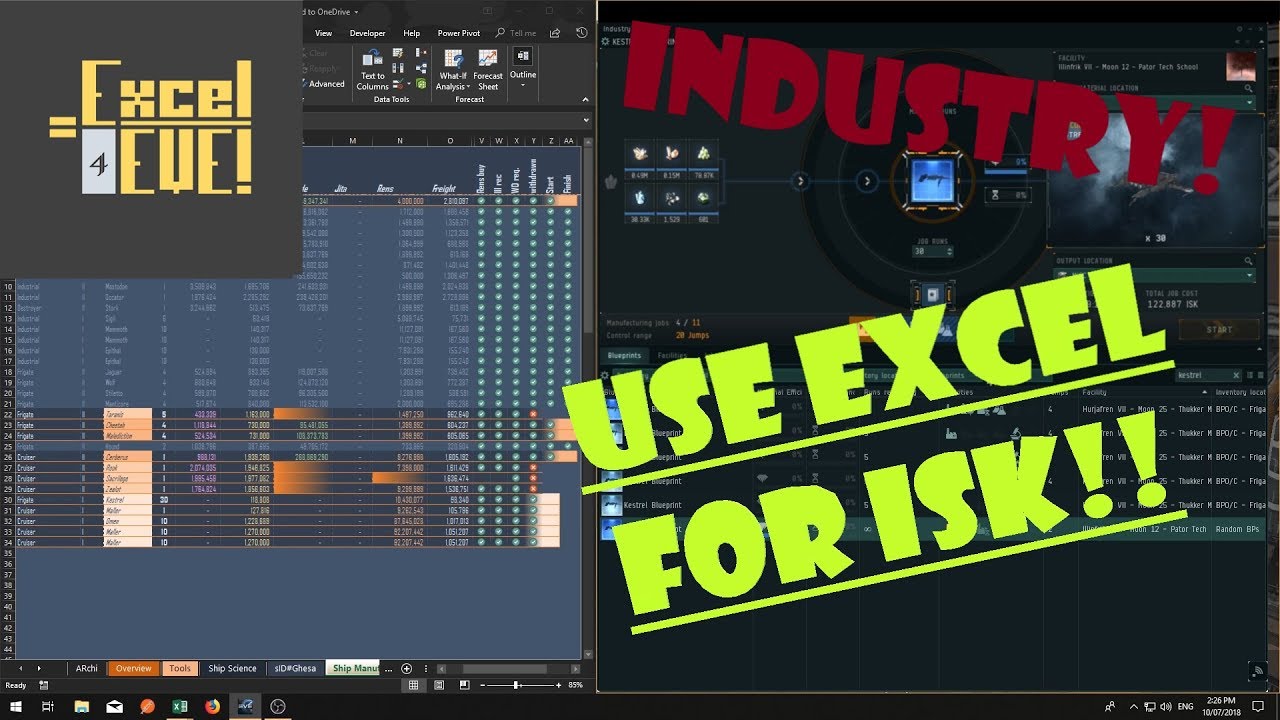The width and height of the screenshot is (1280, 720).
Task: Click the Relationships icon in Data Tools
Action: pos(420,69)
